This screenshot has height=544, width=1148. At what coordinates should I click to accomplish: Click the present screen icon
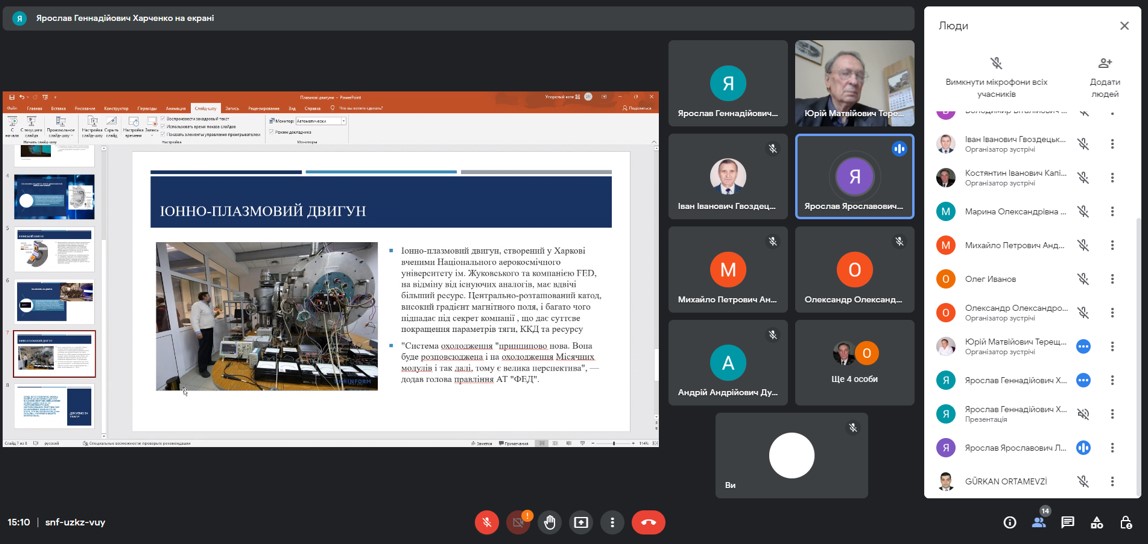(x=581, y=522)
